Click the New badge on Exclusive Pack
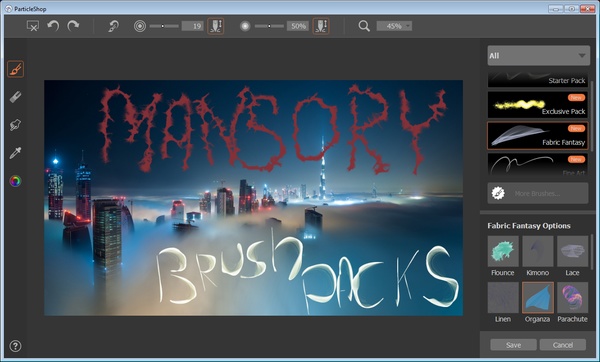Viewport: 600px width, 362px height. click(x=576, y=98)
